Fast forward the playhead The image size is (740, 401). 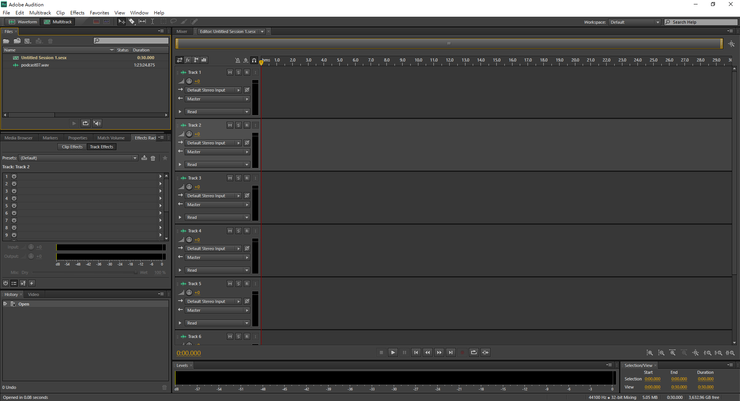(439, 352)
